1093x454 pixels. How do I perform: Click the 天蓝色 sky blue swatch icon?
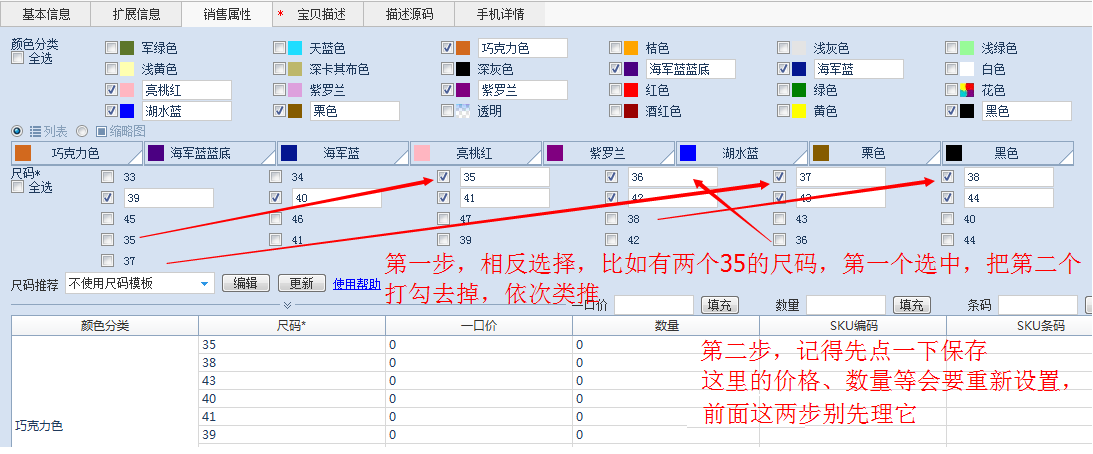pos(295,48)
